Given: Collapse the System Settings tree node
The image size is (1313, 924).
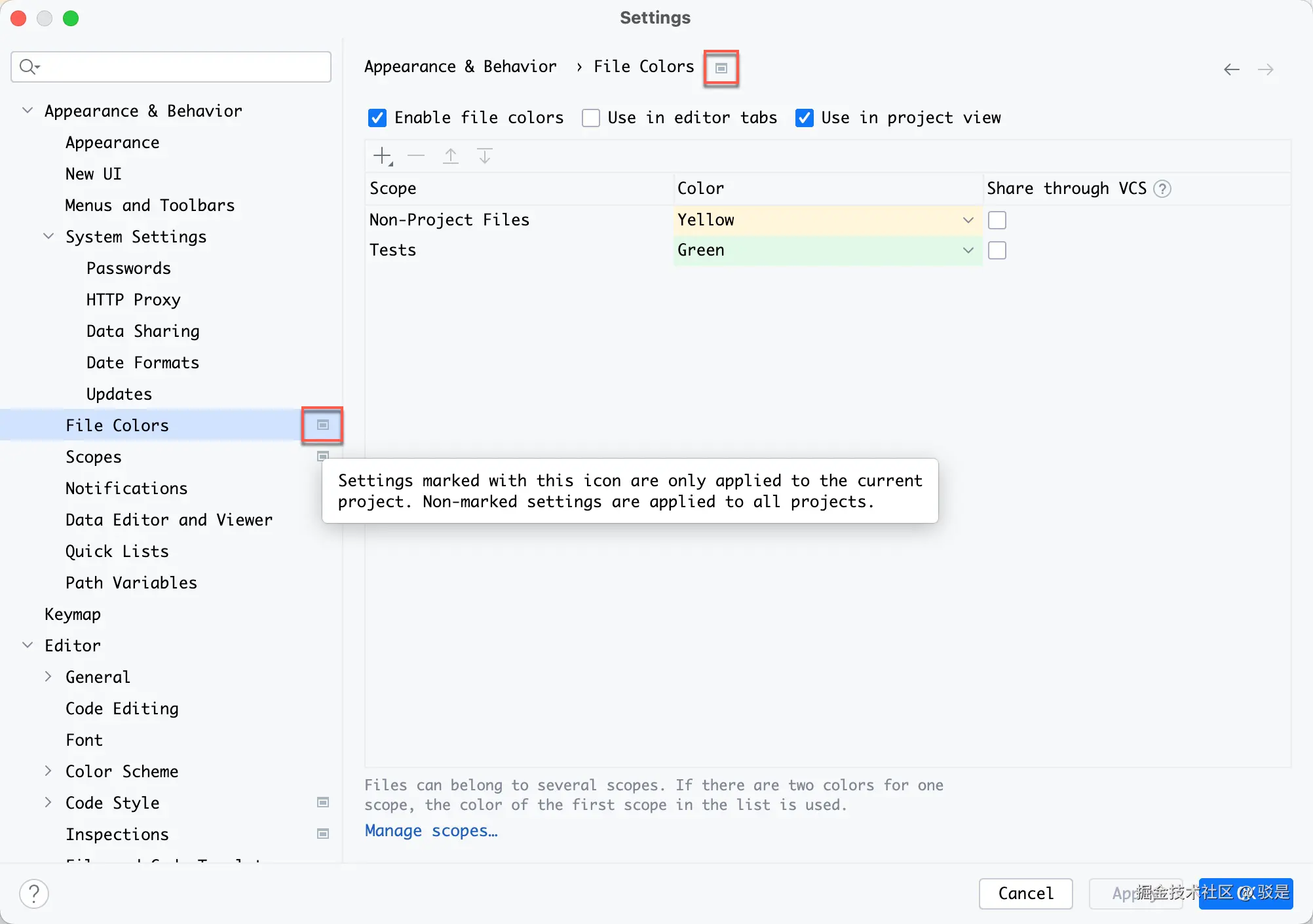Looking at the screenshot, I should [48, 237].
